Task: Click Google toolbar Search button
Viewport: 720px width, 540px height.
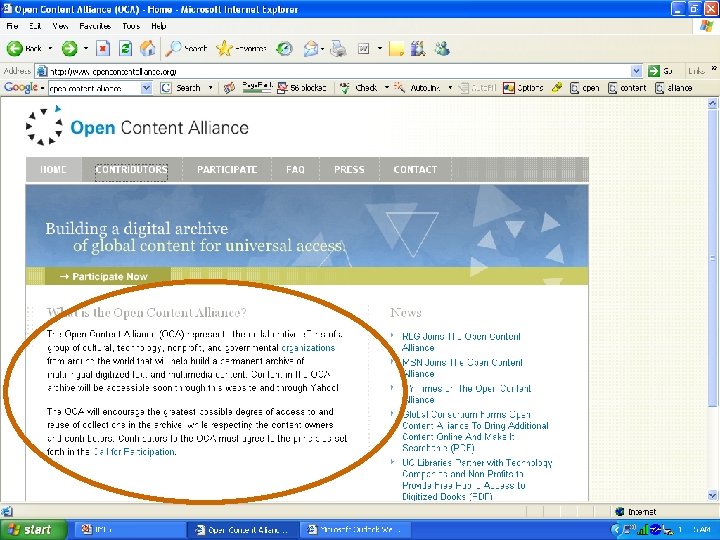Action: coord(181,88)
